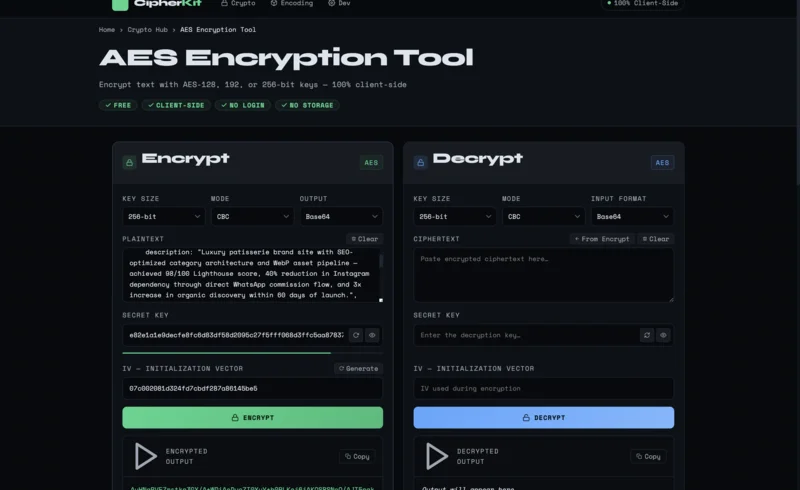The image size is (800, 490).
Task: Click the play icon beside Encrypted Output
Action: click(146, 456)
